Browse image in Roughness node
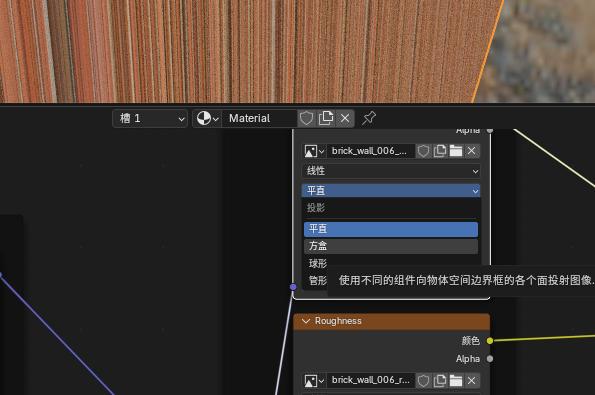This screenshot has height=395, width=595. tap(314, 381)
